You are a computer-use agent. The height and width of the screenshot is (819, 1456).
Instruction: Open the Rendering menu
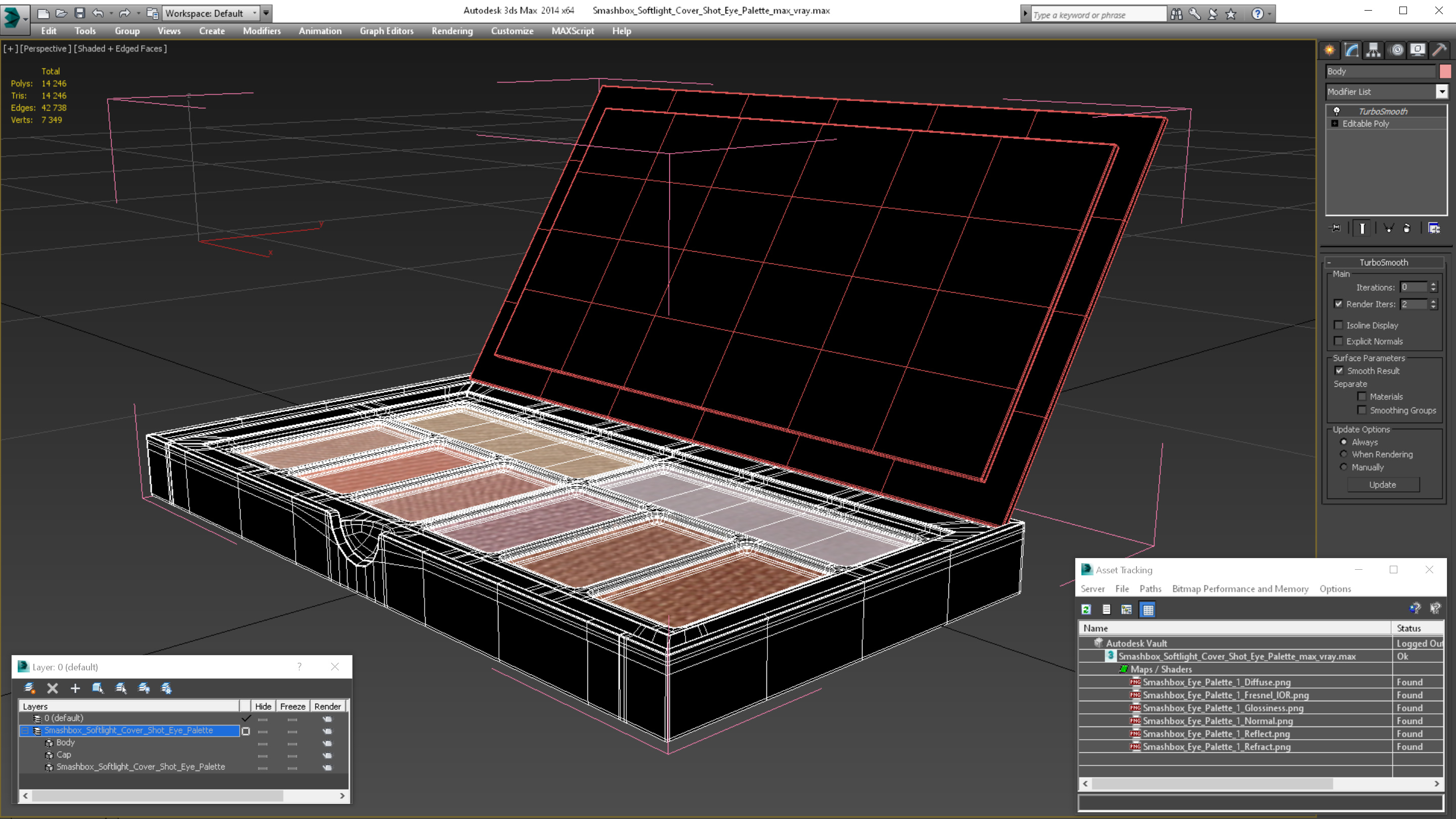452,31
